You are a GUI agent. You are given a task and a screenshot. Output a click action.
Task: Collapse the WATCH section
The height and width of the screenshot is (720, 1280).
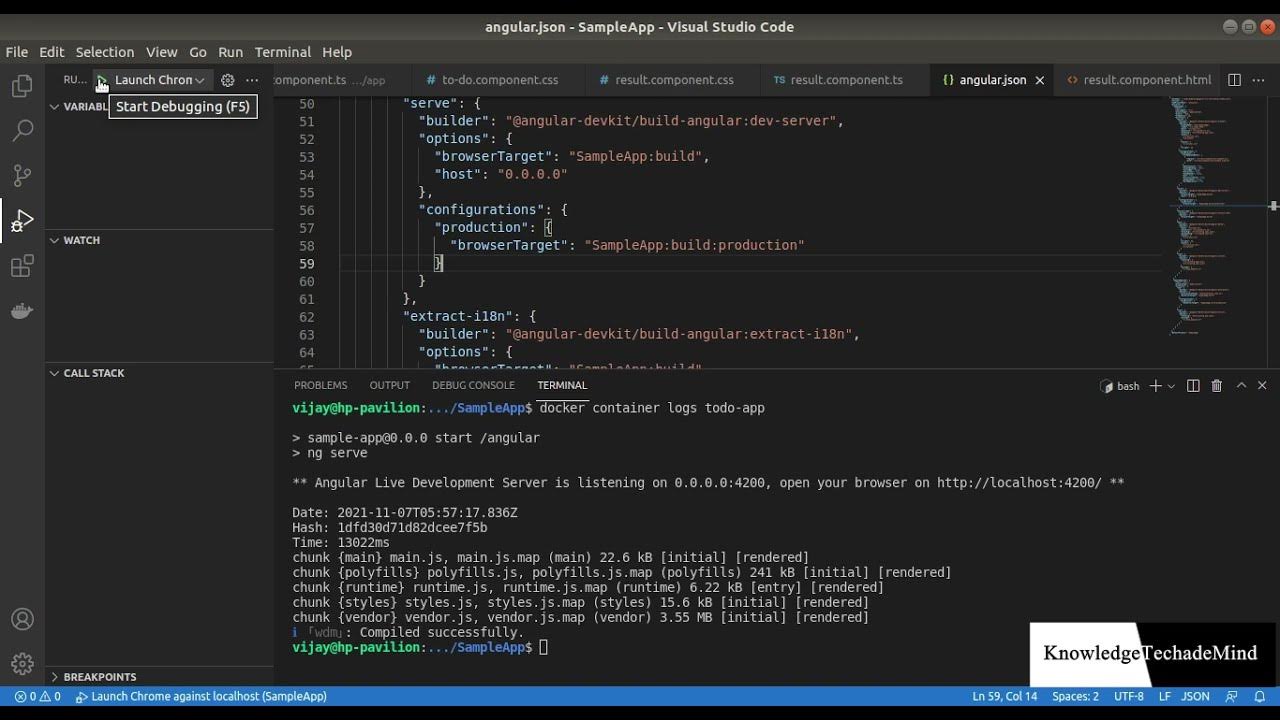click(x=76, y=240)
